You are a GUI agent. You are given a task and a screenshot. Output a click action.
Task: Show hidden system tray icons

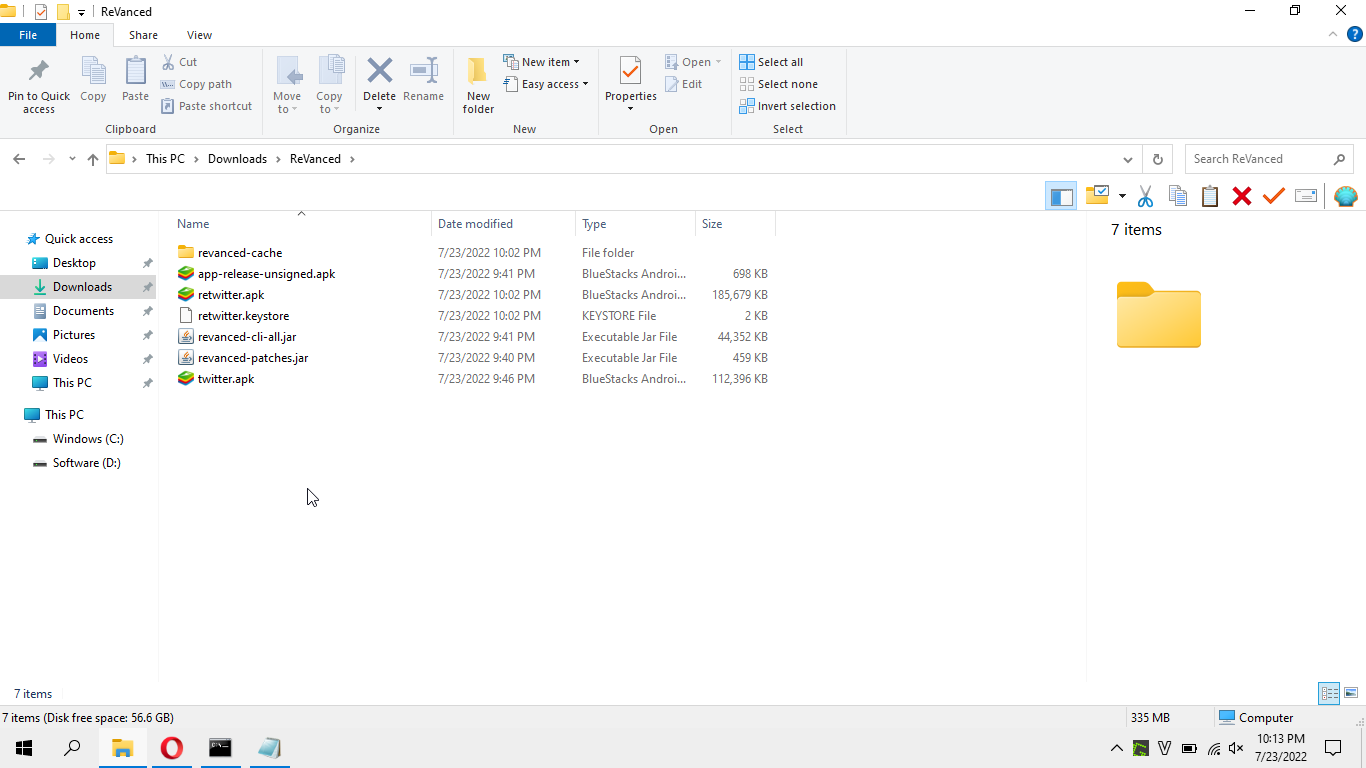pyautogui.click(x=1117, y=748)
